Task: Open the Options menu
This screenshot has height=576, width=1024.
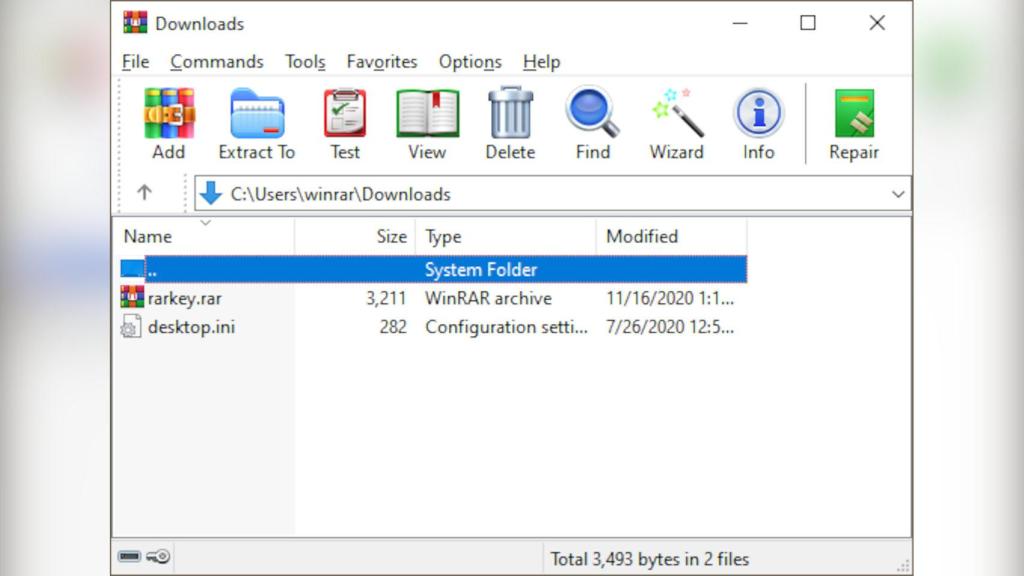Action: coord(470,61)
